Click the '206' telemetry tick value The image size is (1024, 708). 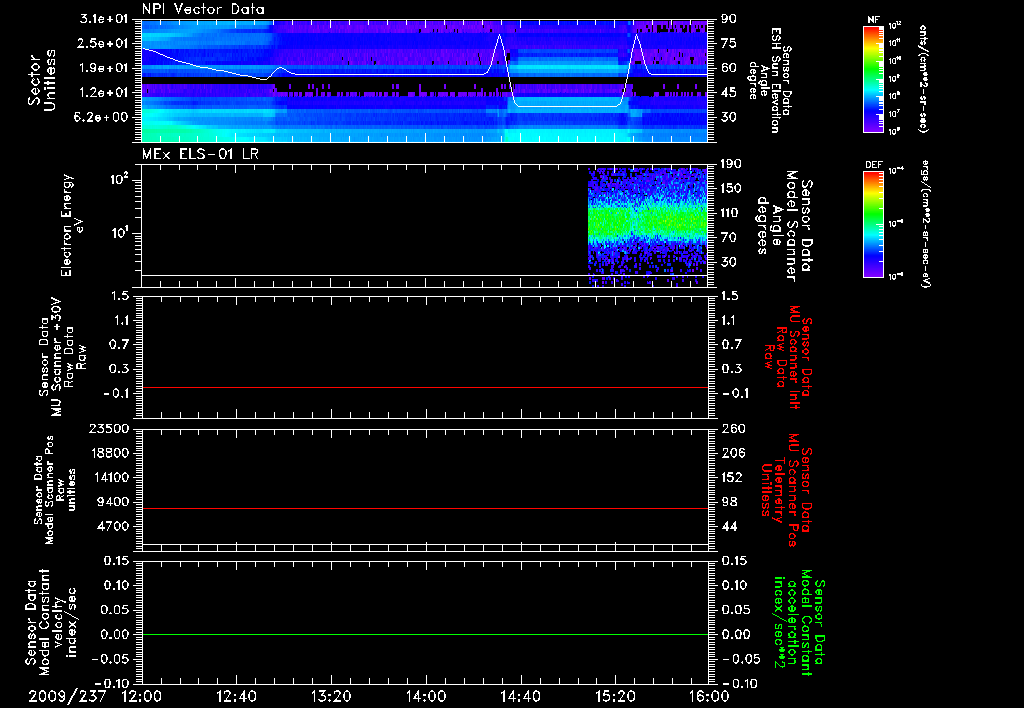pyautogui.click(x=733, y=453)
